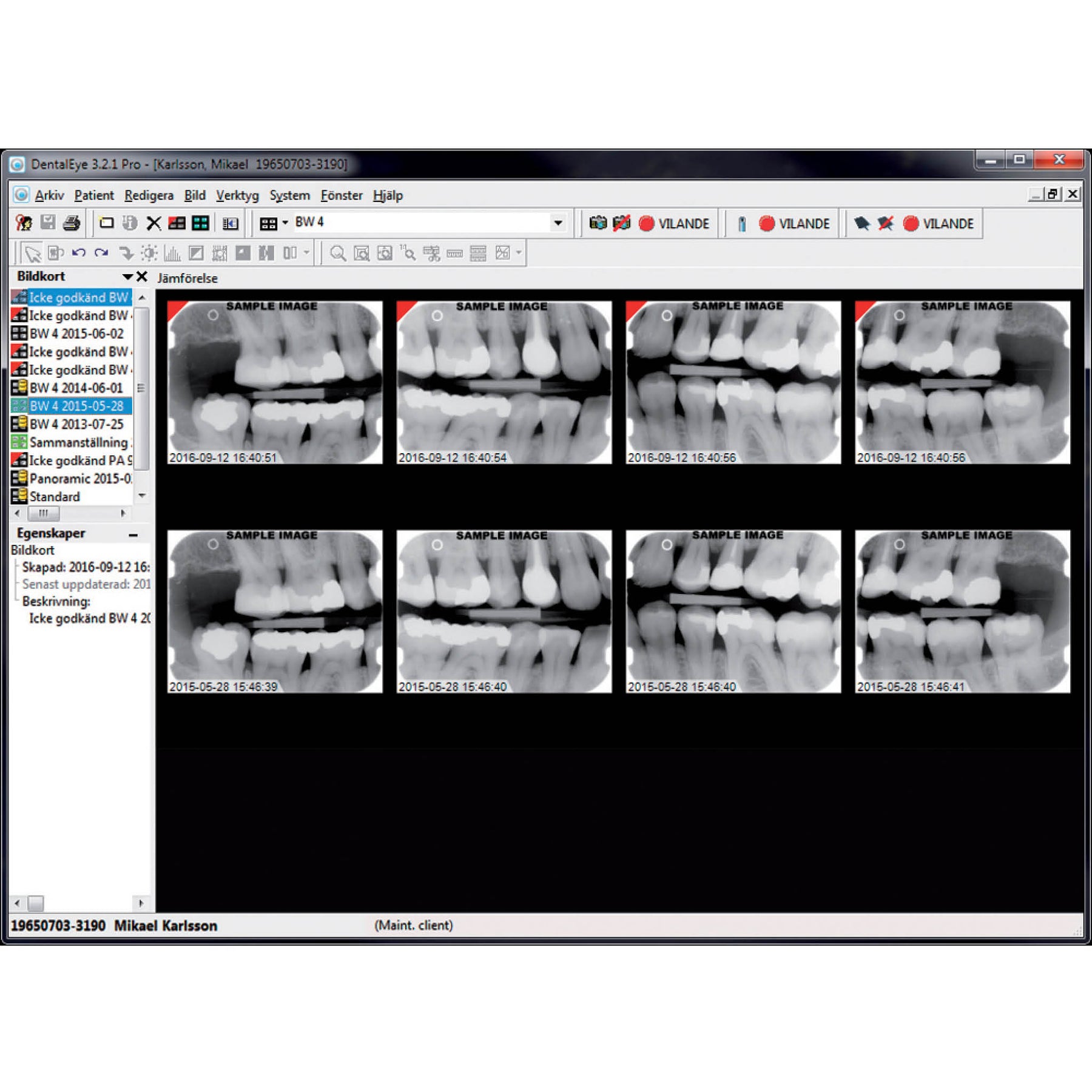Click the Egenskaper horizontal scrollbar thumb
Screen dimensions: 1092x1092
(x=36, y=903)
